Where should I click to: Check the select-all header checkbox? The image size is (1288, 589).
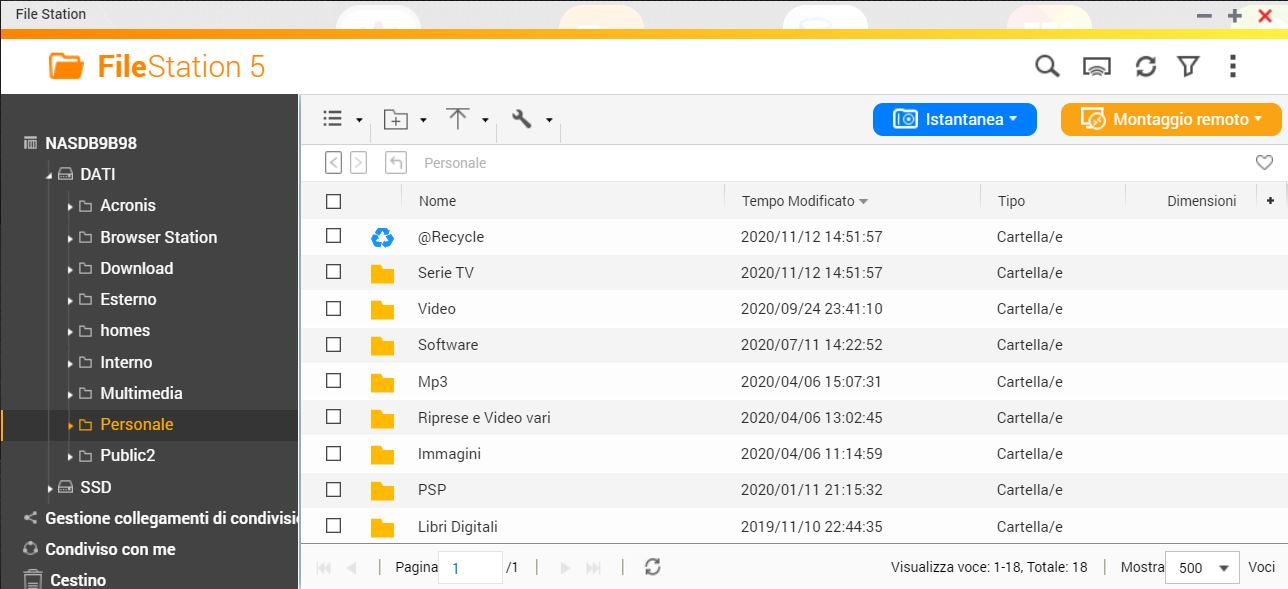coord(334,201)
